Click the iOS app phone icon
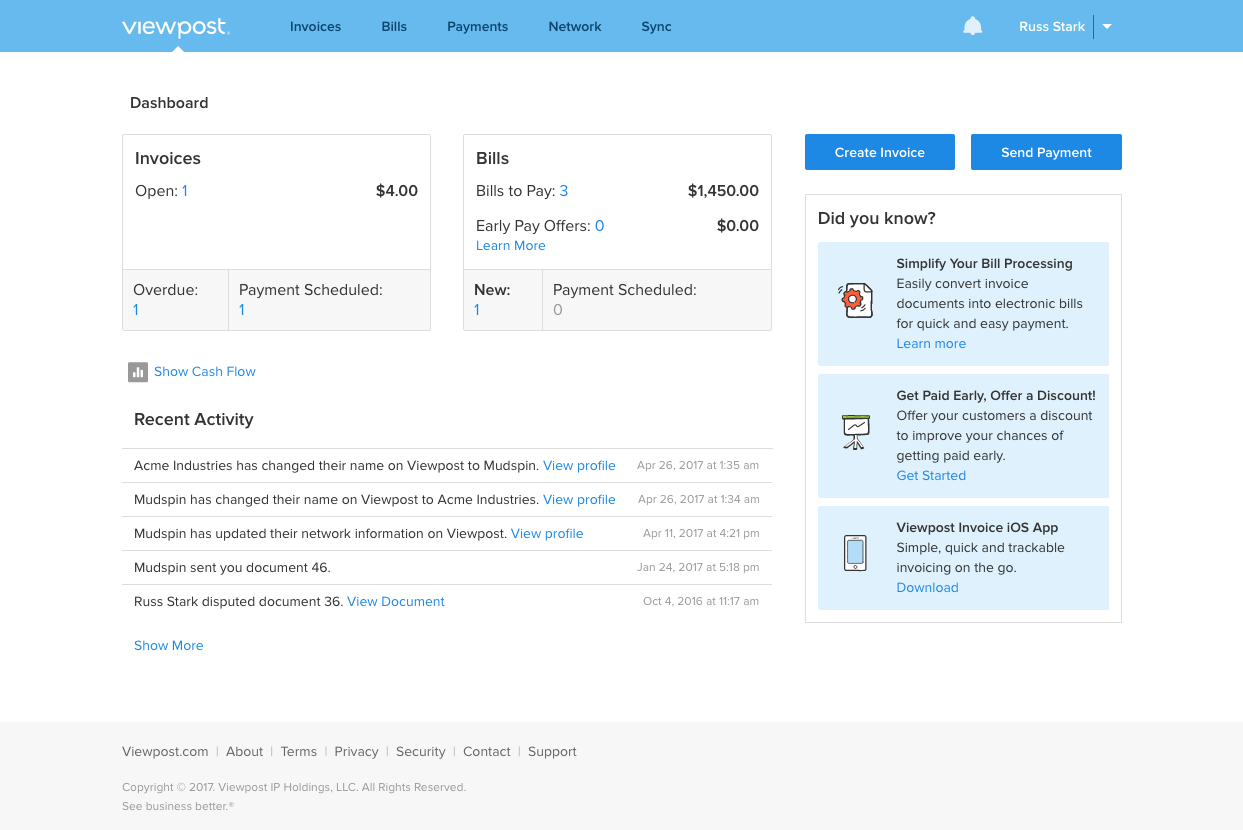This screenshot has height=830, width=1243. pyautogui.click(x=855, y=553)
